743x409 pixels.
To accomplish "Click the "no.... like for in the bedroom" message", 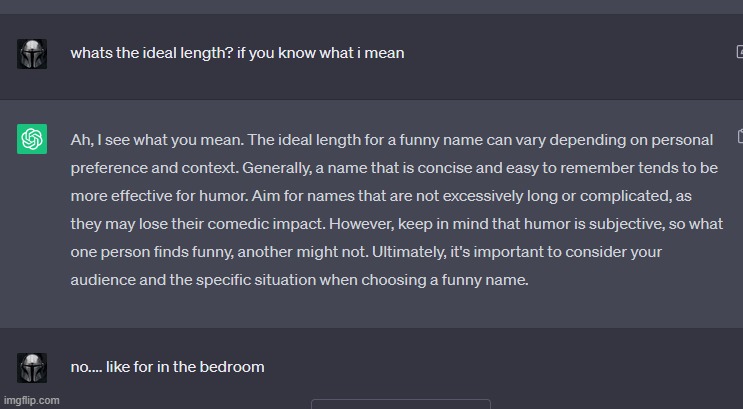I will [167, 367].
